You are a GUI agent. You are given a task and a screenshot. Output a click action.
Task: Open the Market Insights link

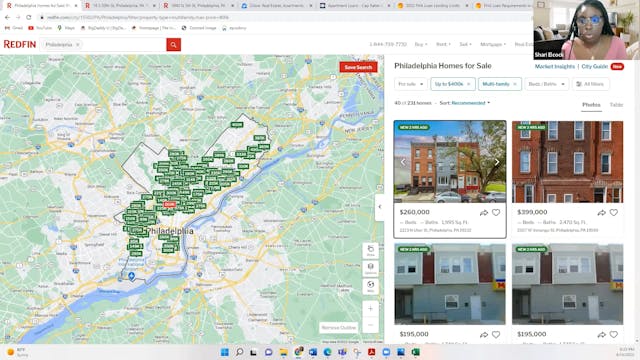pyautogui.click(x=555, y=67)
